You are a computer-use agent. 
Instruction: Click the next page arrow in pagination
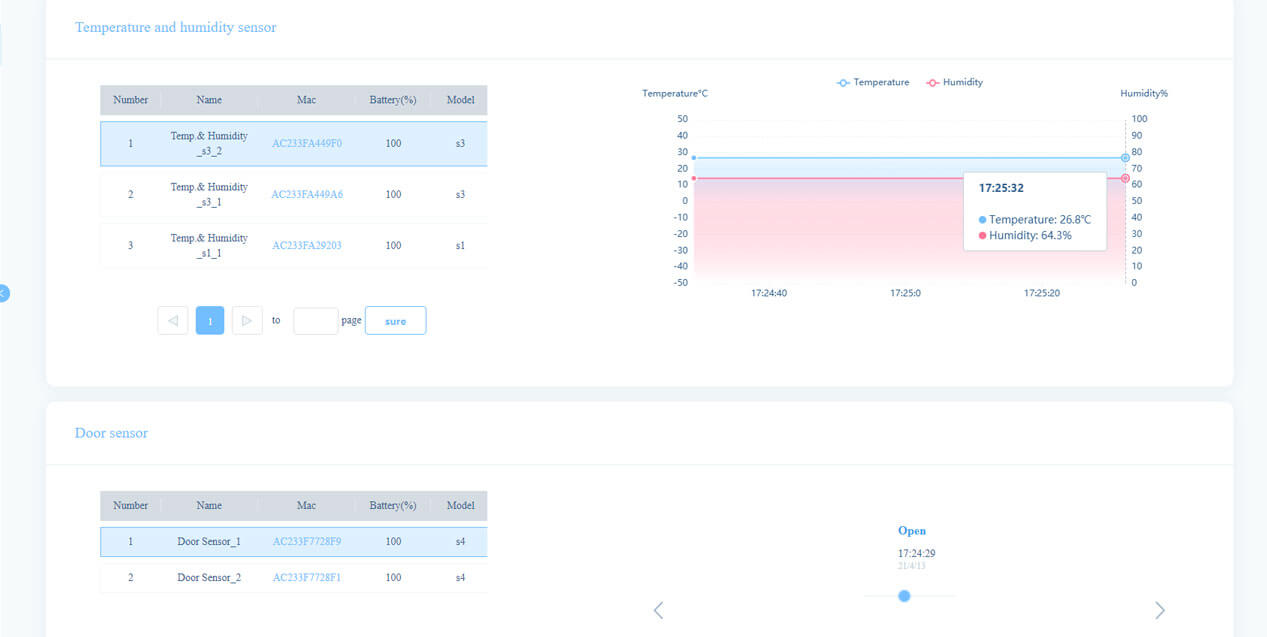pyautogui.click(x=247, y=320)
